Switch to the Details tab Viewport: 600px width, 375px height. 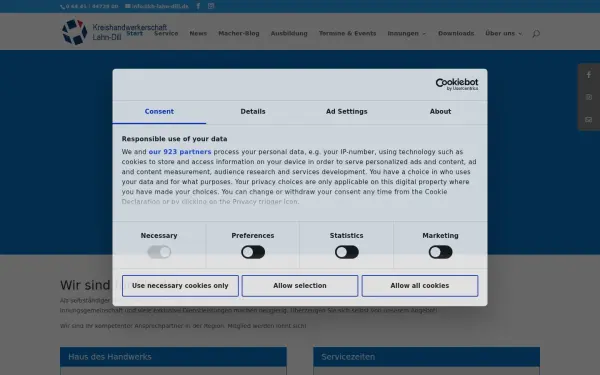click(253, 112)
